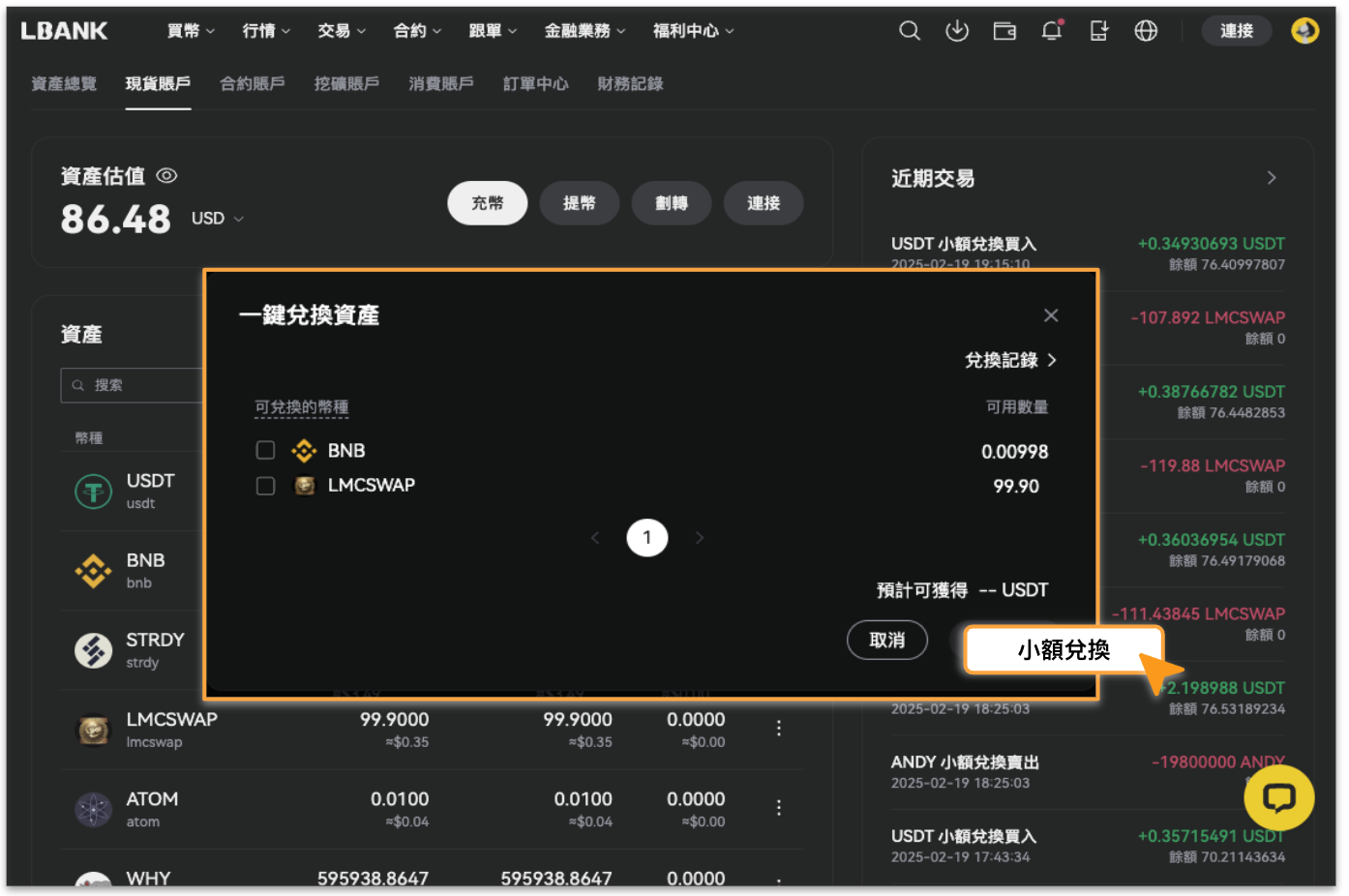
Task: Open the user avatar profile
Action: pyautogui.click(x=1304, y=31)
